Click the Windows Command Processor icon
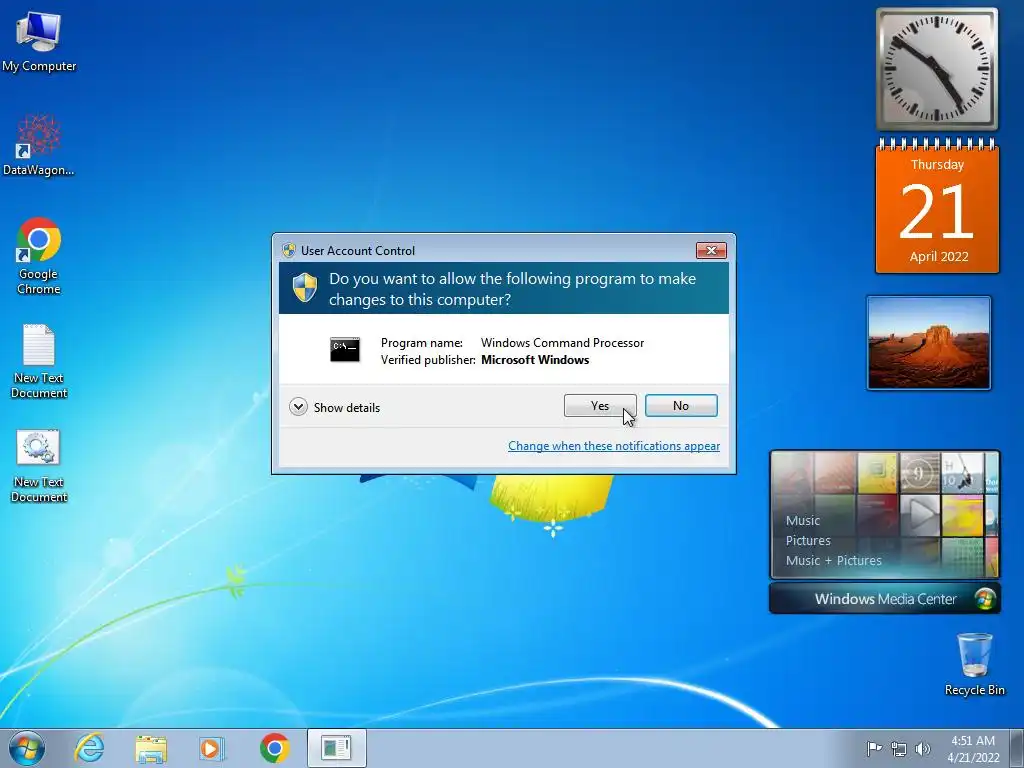Viewport: 1024px width, 768px height. (x=345, y=350)
